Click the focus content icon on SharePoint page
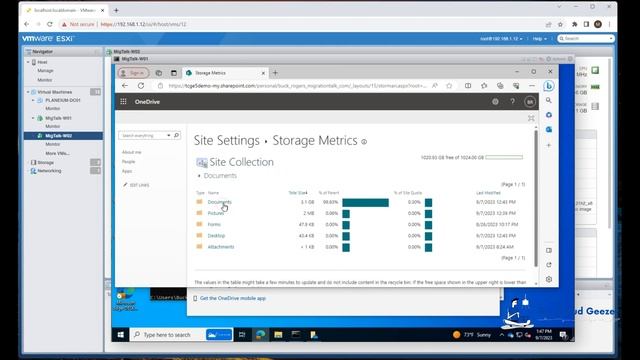The width and height of the screenshot is (640, 360). click(531, 118)
